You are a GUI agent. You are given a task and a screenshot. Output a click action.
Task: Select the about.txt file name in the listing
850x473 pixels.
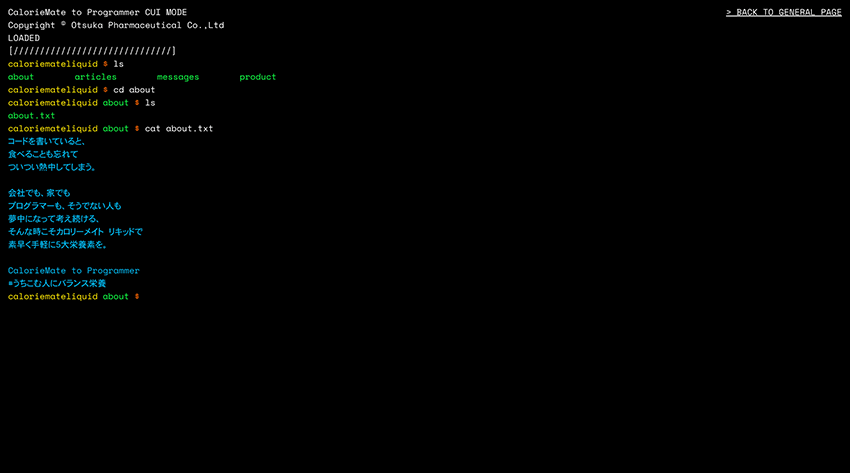(31, 116)
